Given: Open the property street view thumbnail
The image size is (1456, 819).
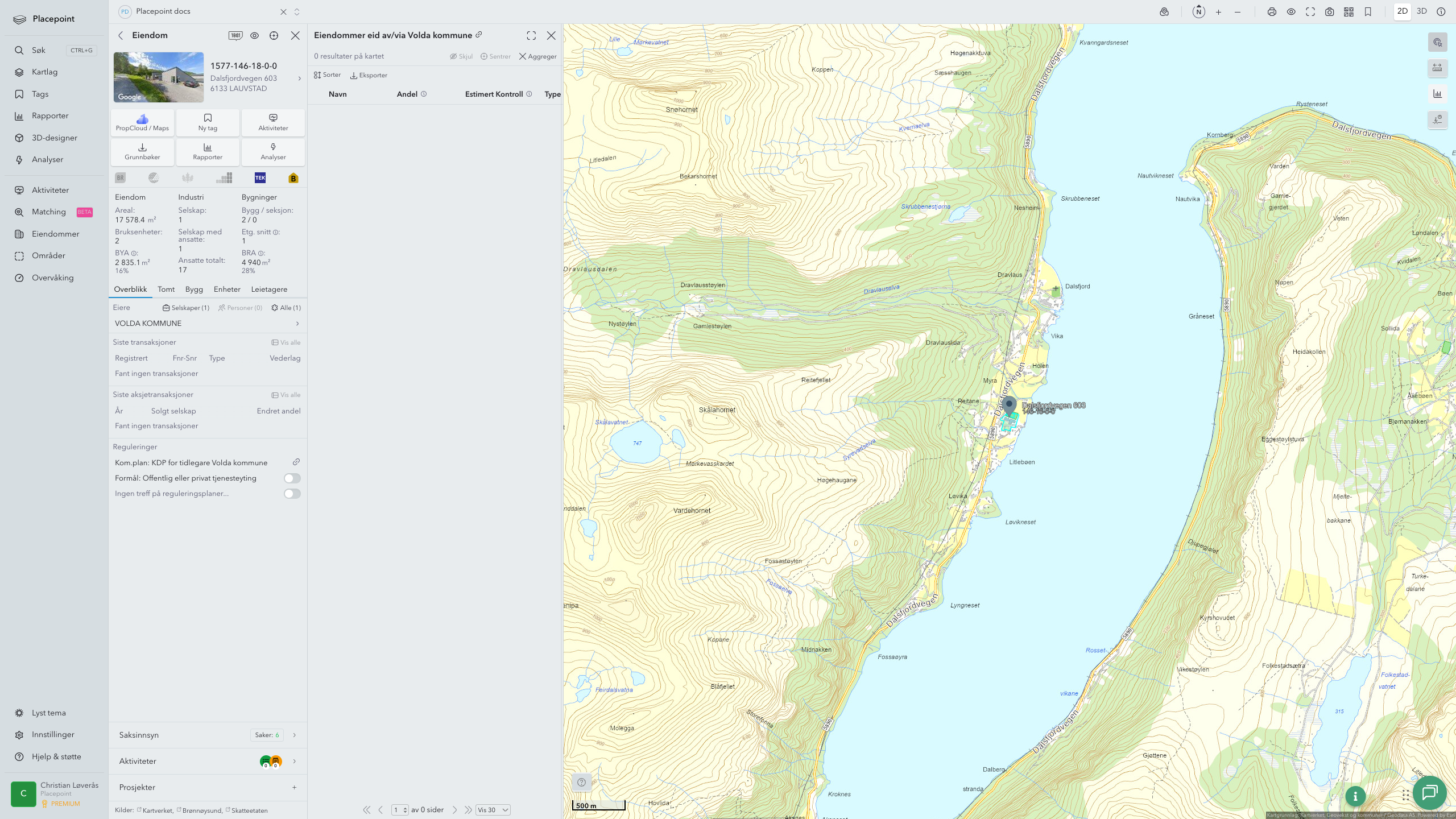Looking at the screenshot, I should (x=159, y=77).
